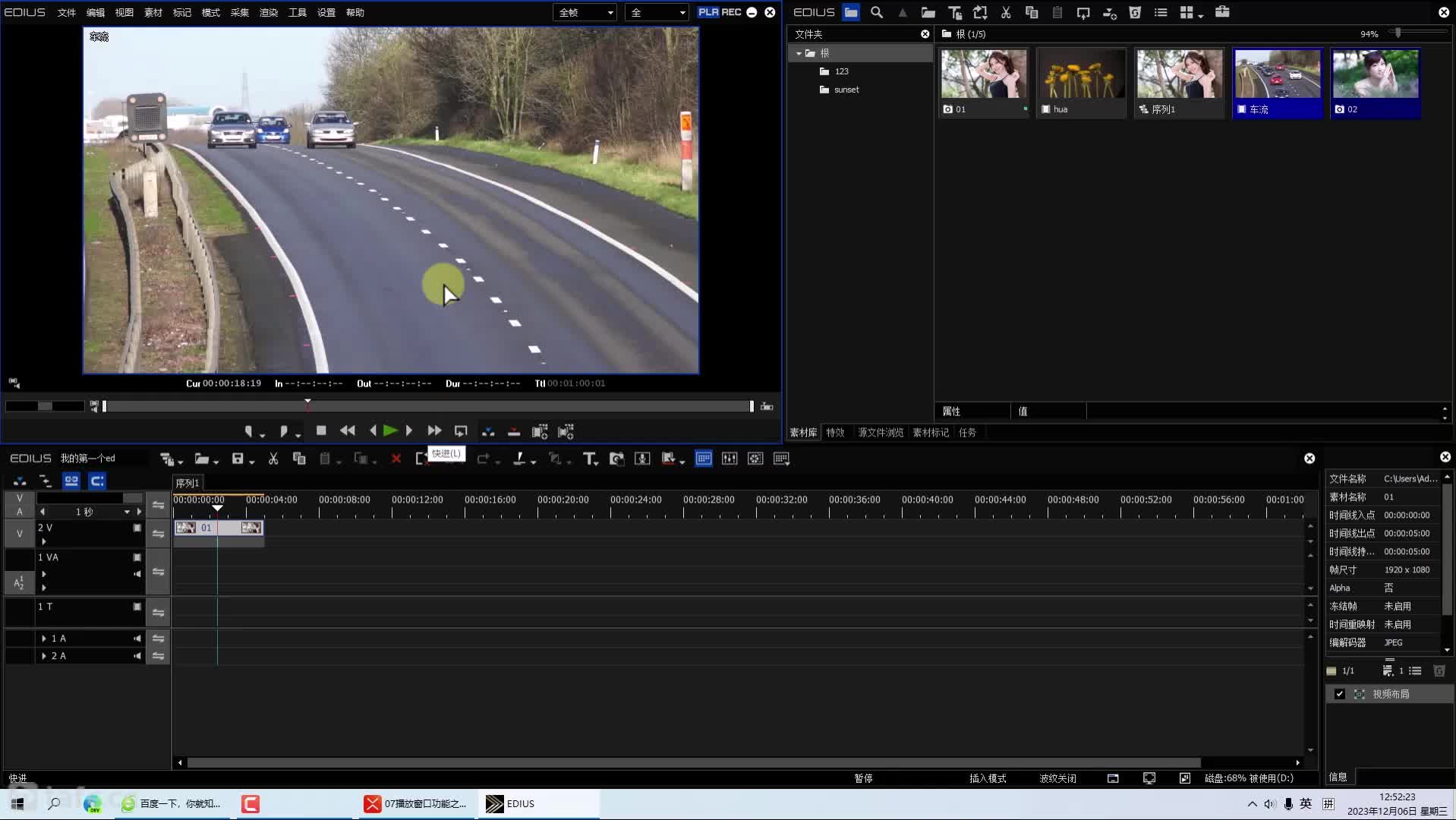Image resolution: width=1456 pixels, height=820 pixels.
Task: Click the Set In point marker icon
Action: (x=248, y=431)
